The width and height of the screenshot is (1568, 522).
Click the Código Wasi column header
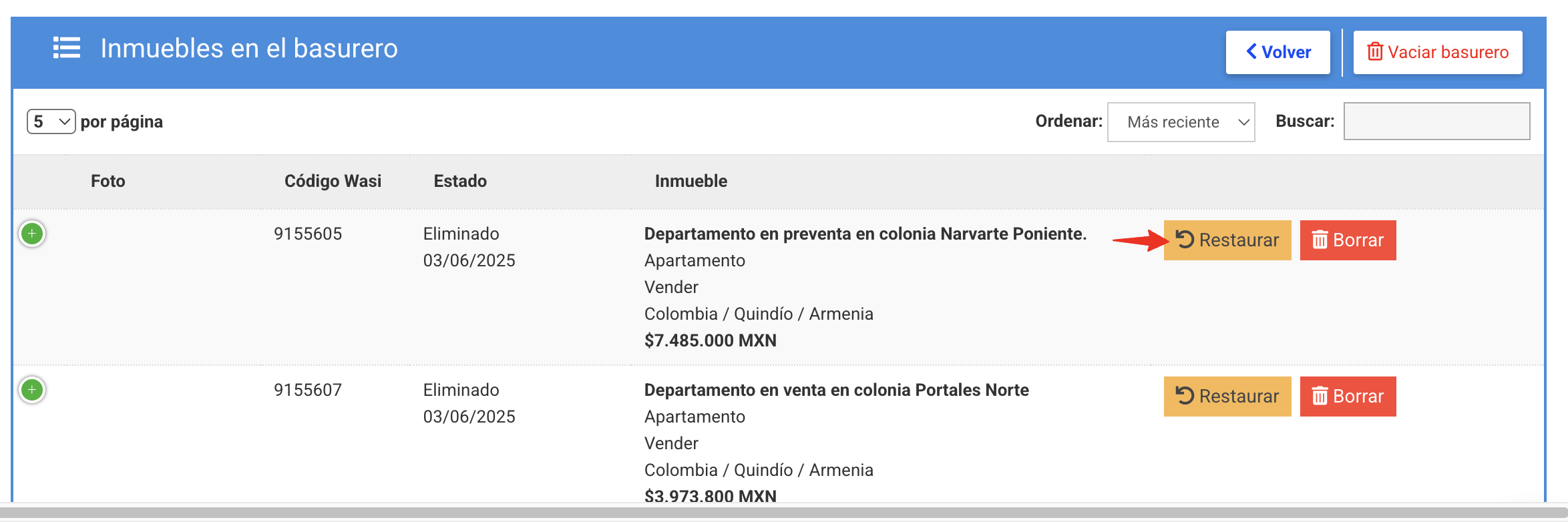pyautogui.click(x=333, y=181)
